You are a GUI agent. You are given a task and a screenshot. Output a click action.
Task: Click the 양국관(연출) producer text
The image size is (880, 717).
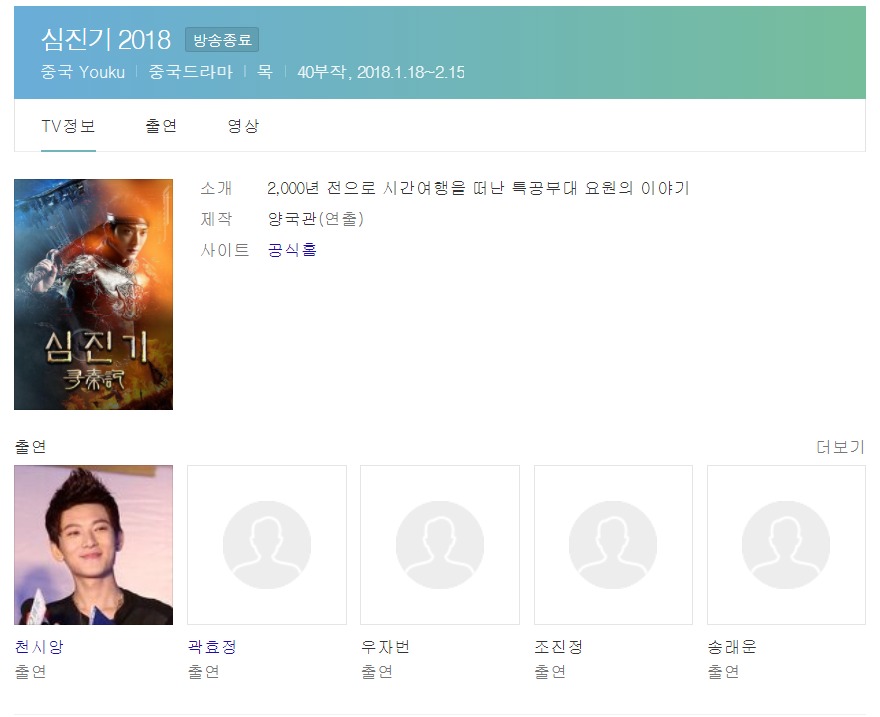[316, 219]
